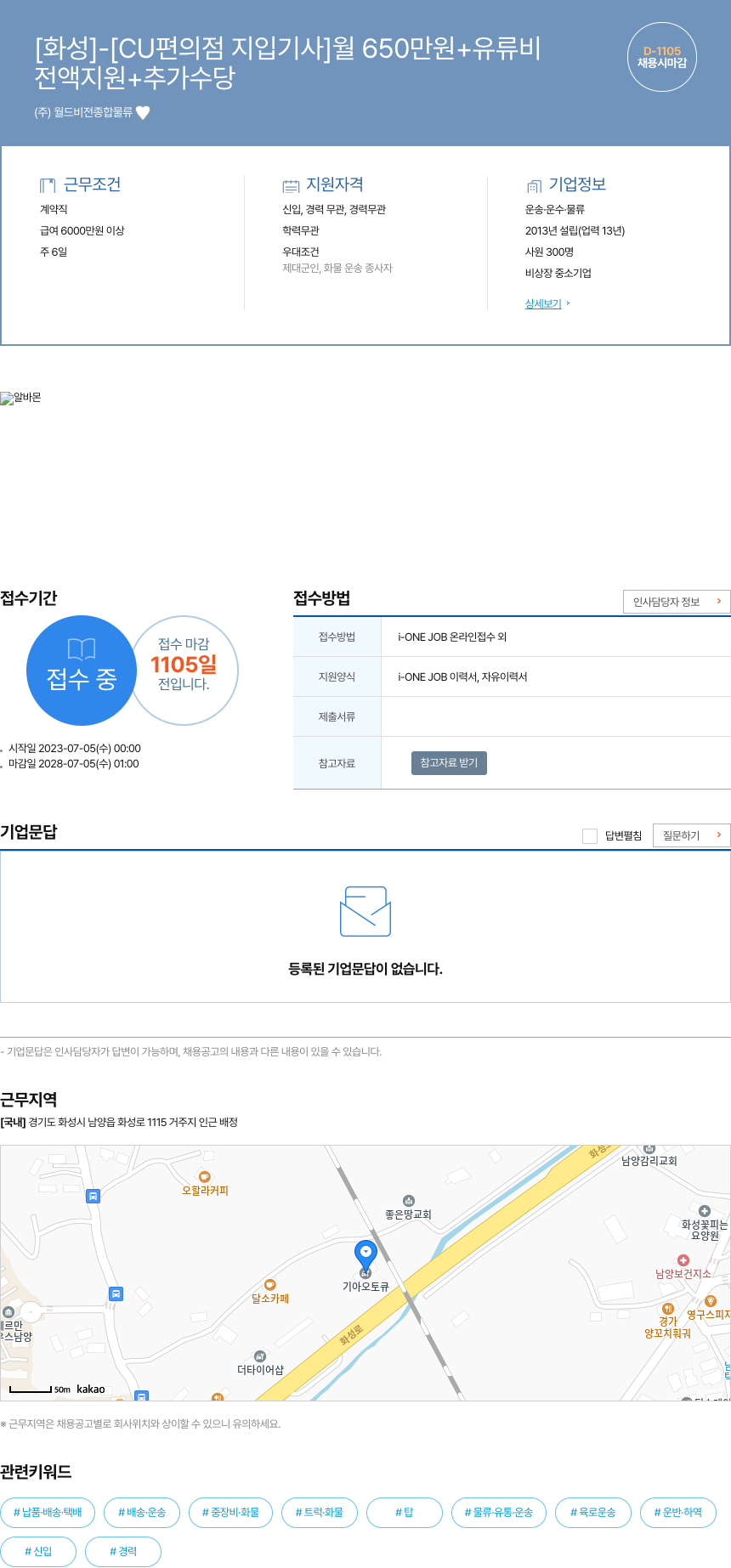The height and width of the screenshot is (1568, 731).
Task: Click the 오할라커피 cafe marker on map
Action: (204, 1177)
